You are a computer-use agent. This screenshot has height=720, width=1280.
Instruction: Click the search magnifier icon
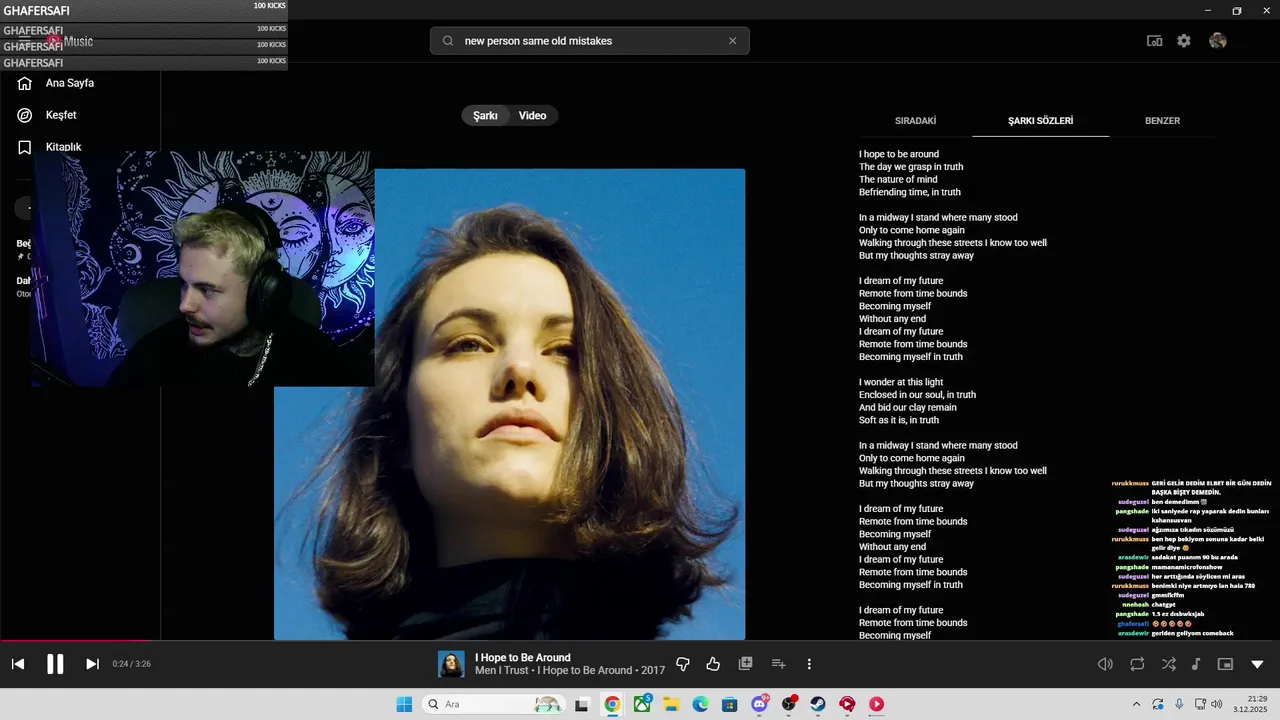[x=448, y=41]
